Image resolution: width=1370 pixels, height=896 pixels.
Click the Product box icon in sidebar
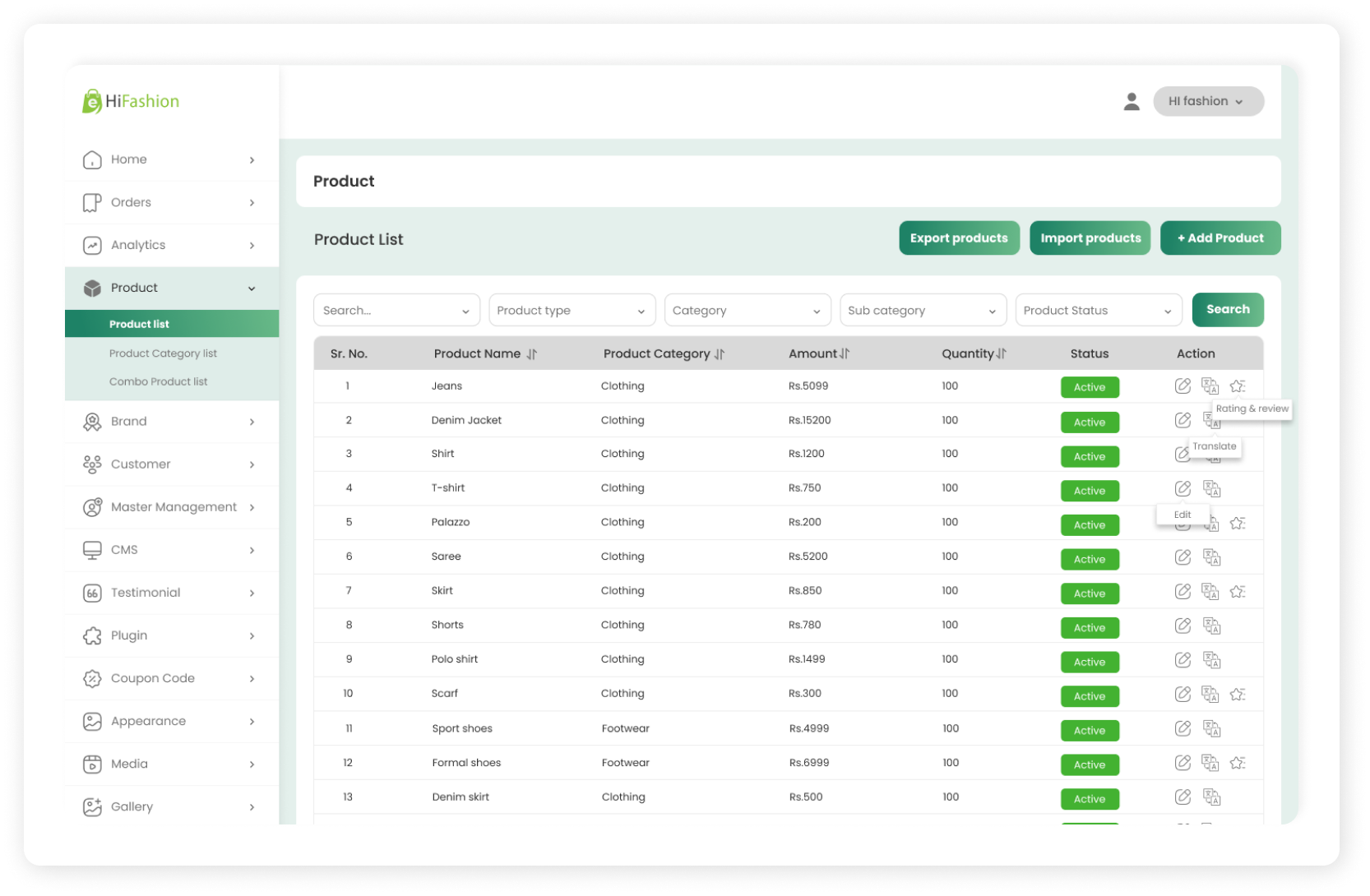coord(92,288)
